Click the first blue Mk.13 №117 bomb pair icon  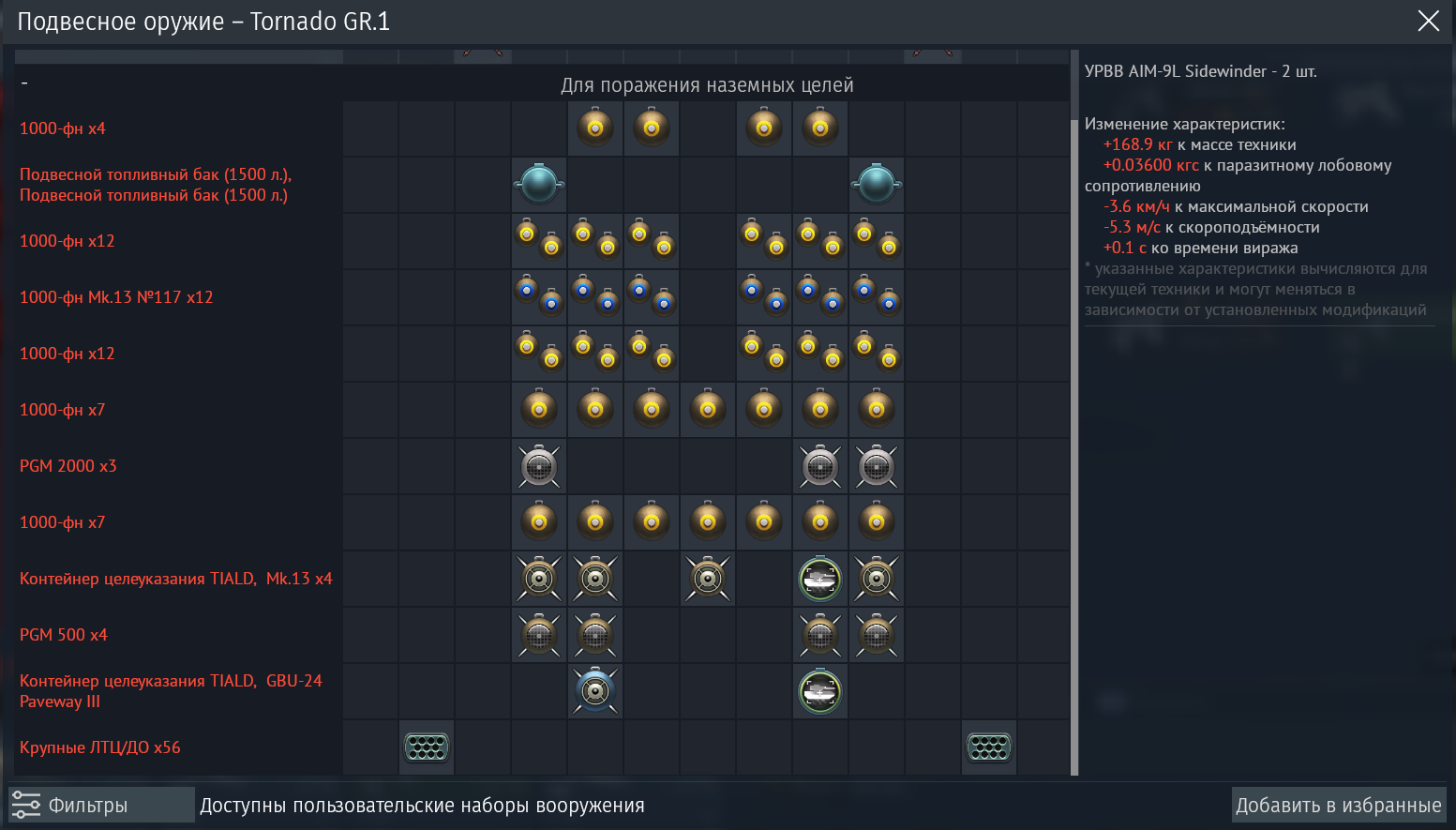[x=539, y=296]
